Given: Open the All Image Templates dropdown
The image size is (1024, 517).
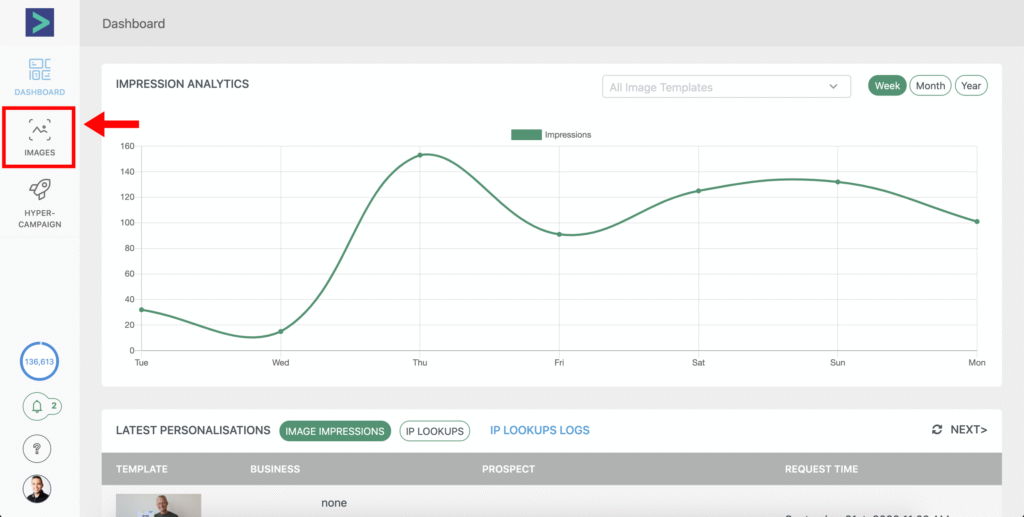Looking at the screenshot, I should (x=715, y=87).
